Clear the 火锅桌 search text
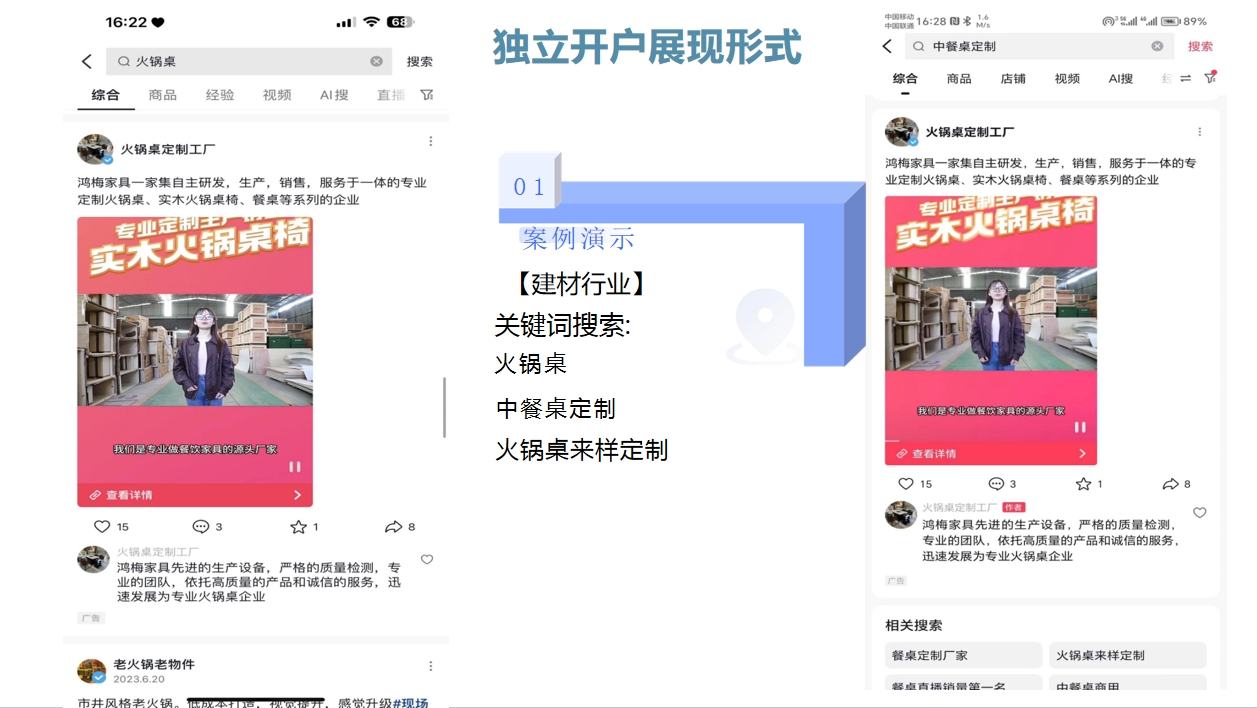This screenshot has height=708, width=1257. pyautogui.click(x=376, y=61)
